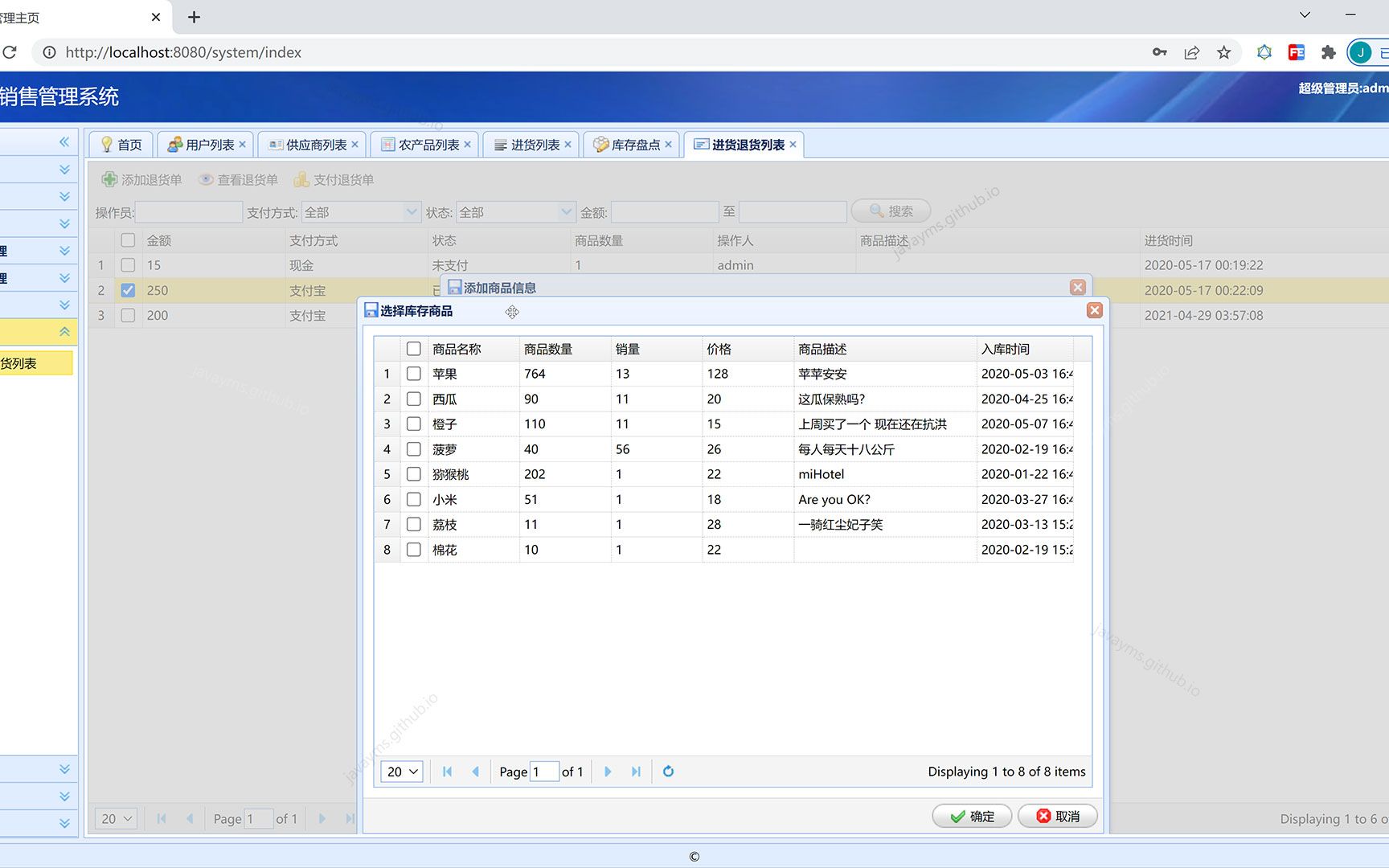
Task: Click the browser reload icon
Action: point(10,52)
